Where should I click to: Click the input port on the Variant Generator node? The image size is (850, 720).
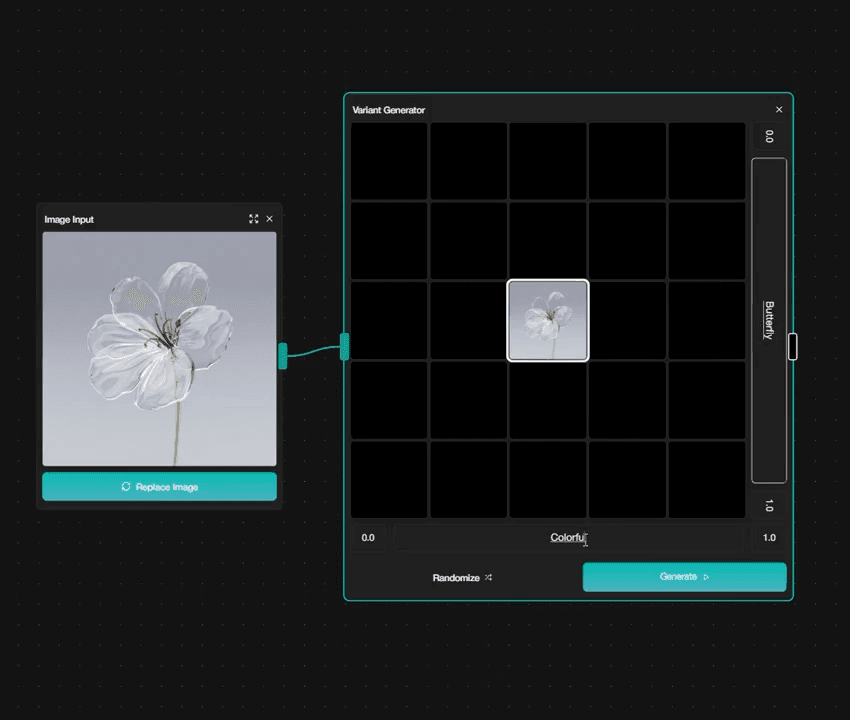pos(345,347)
